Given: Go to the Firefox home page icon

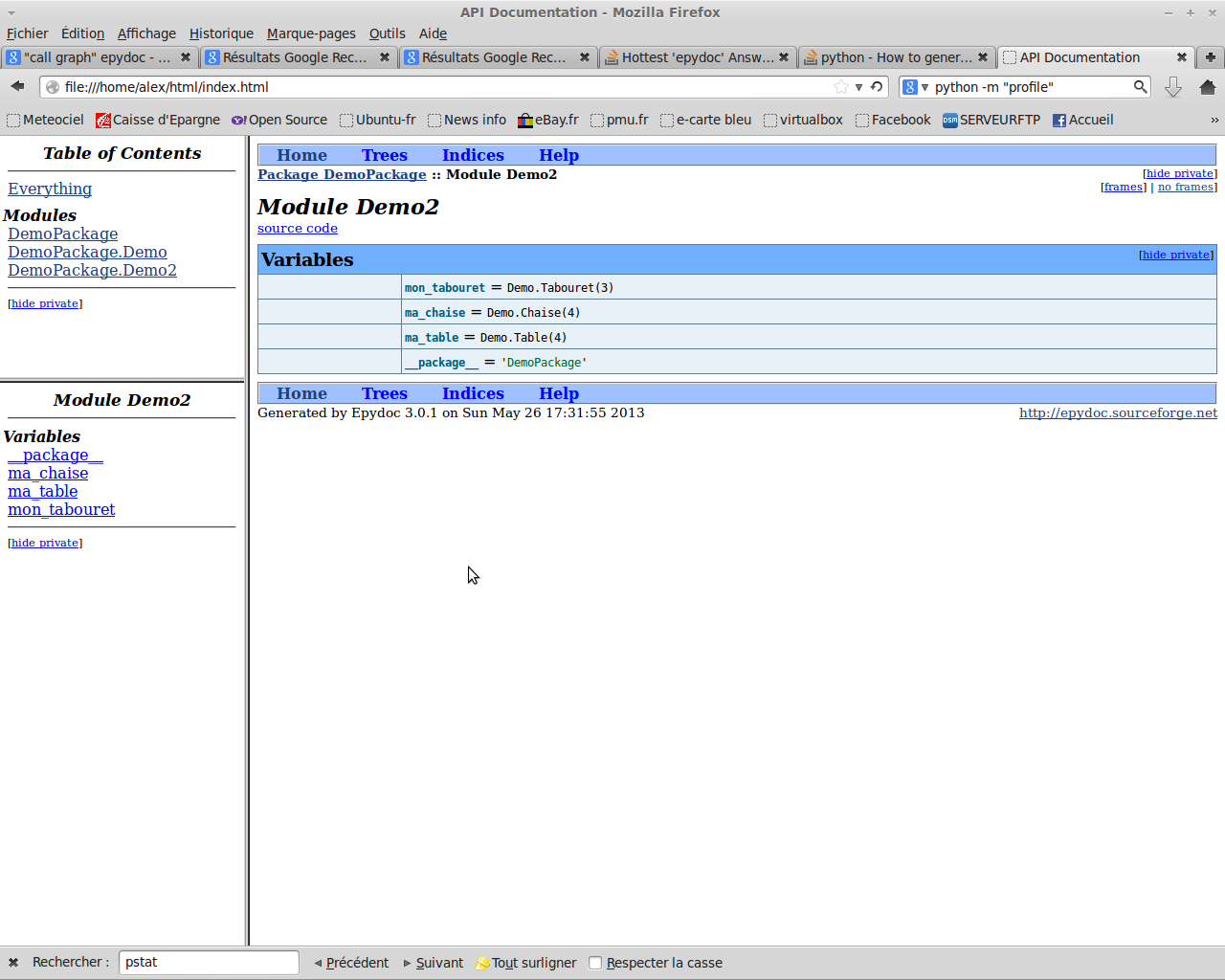Looking at the screenshot, I should pos(1208,87).
